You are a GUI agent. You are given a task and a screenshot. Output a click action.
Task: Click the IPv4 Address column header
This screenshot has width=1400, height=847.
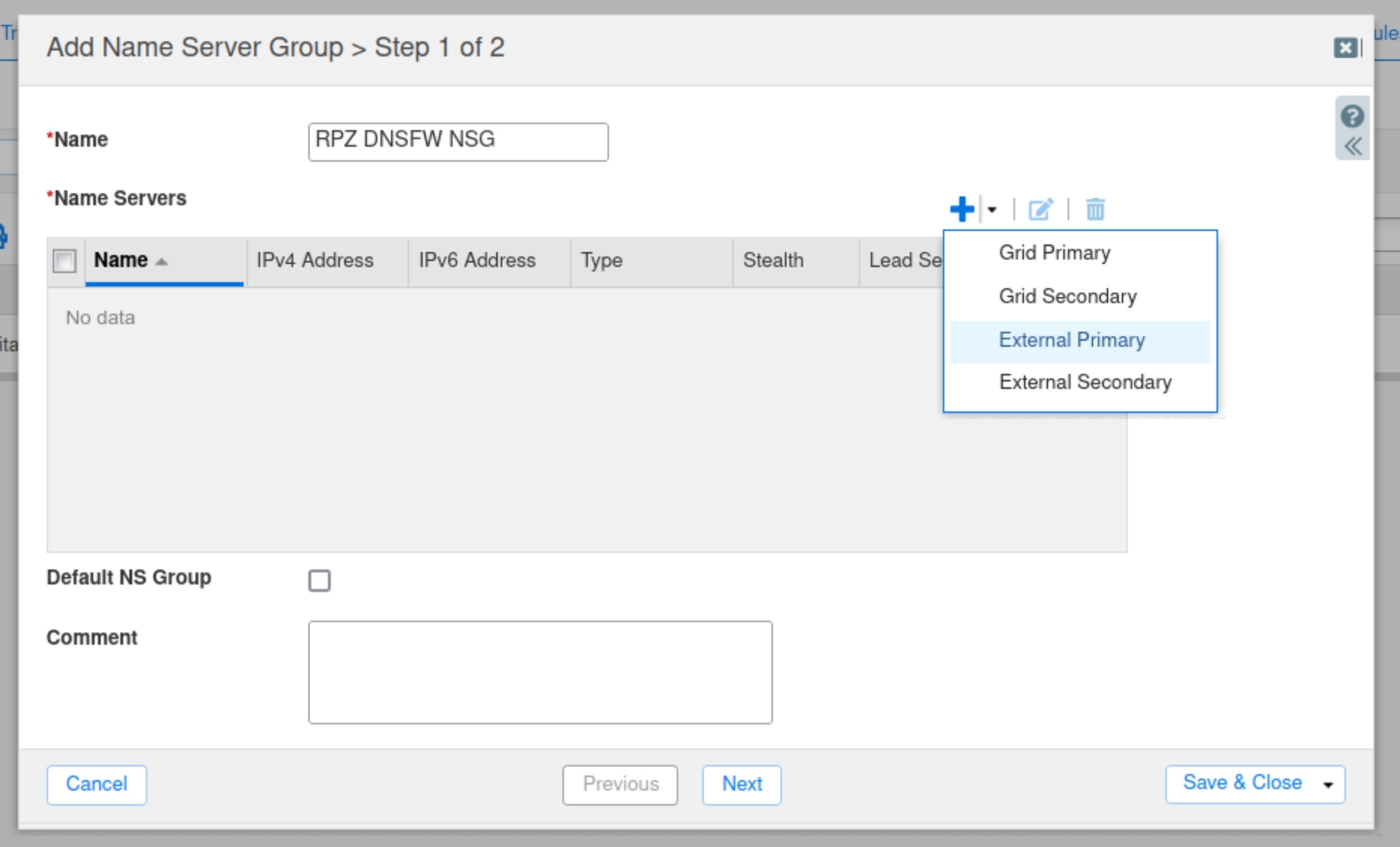315,260
